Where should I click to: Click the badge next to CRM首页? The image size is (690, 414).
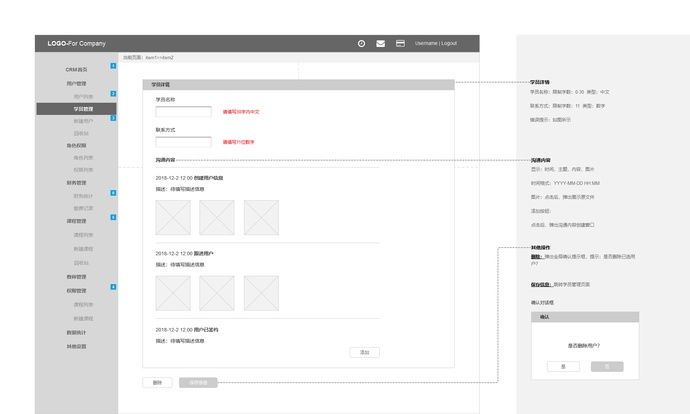[x=113, y=66]
